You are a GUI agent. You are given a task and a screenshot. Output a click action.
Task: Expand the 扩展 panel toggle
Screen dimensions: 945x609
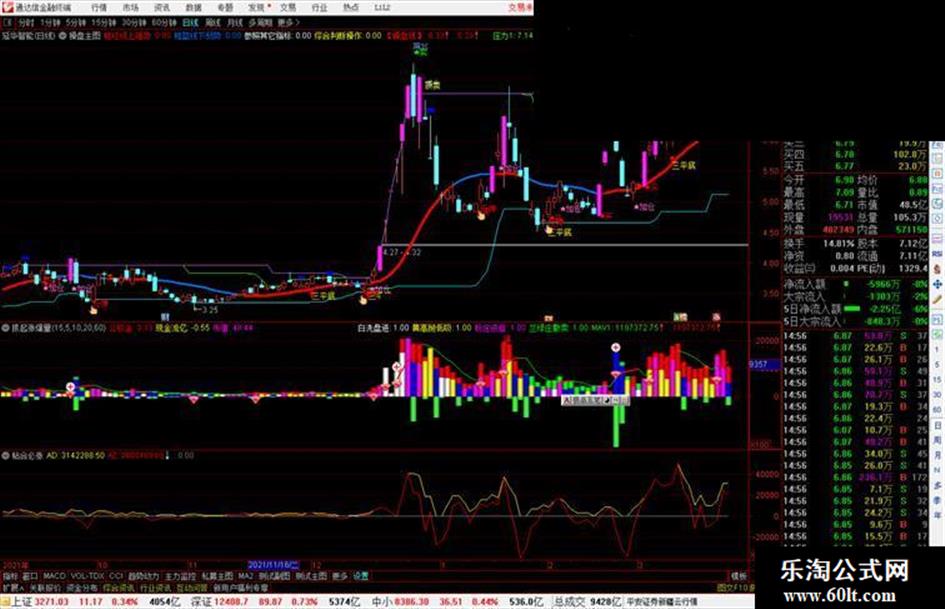click(13, 587)
